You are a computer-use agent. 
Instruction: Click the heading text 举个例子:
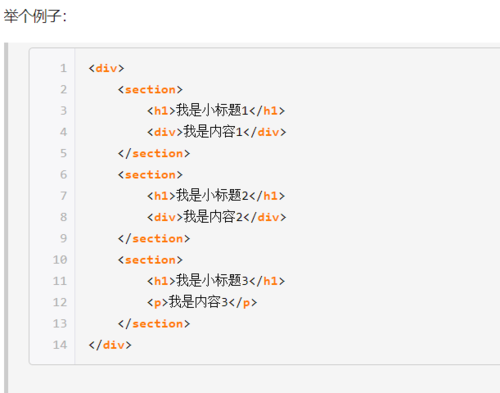(x=35, y=16)
